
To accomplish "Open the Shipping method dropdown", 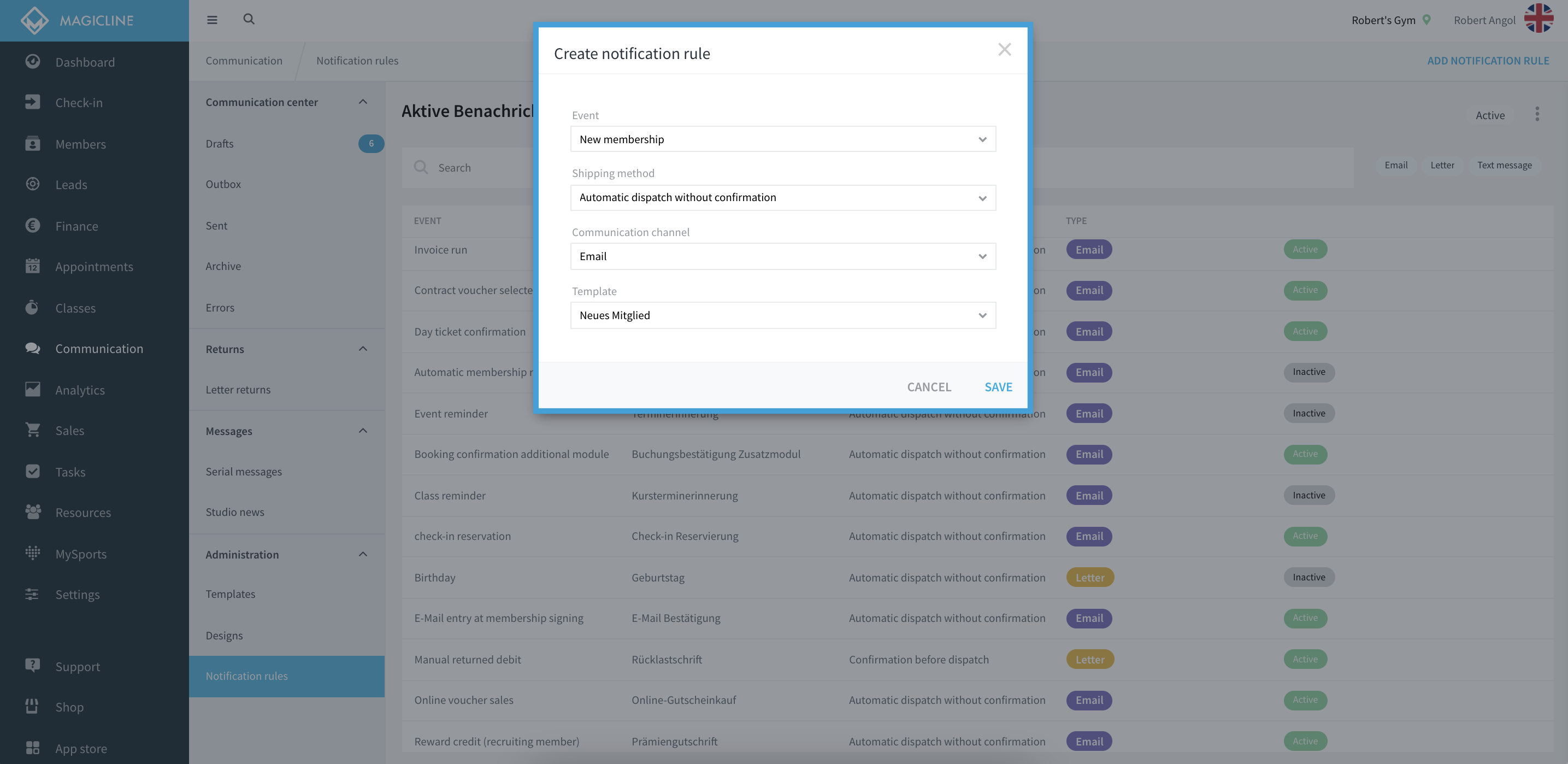I will 783,198.
